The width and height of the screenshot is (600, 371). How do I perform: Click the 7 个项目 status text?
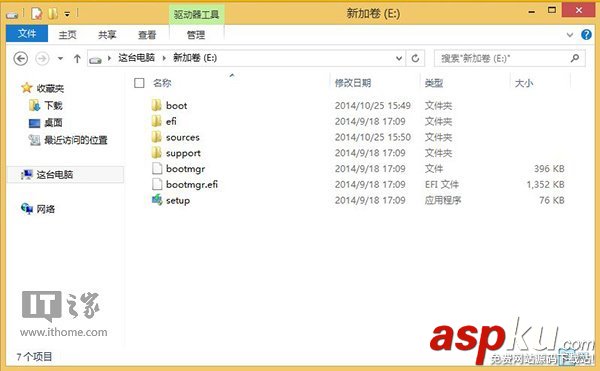pos(34,357)
